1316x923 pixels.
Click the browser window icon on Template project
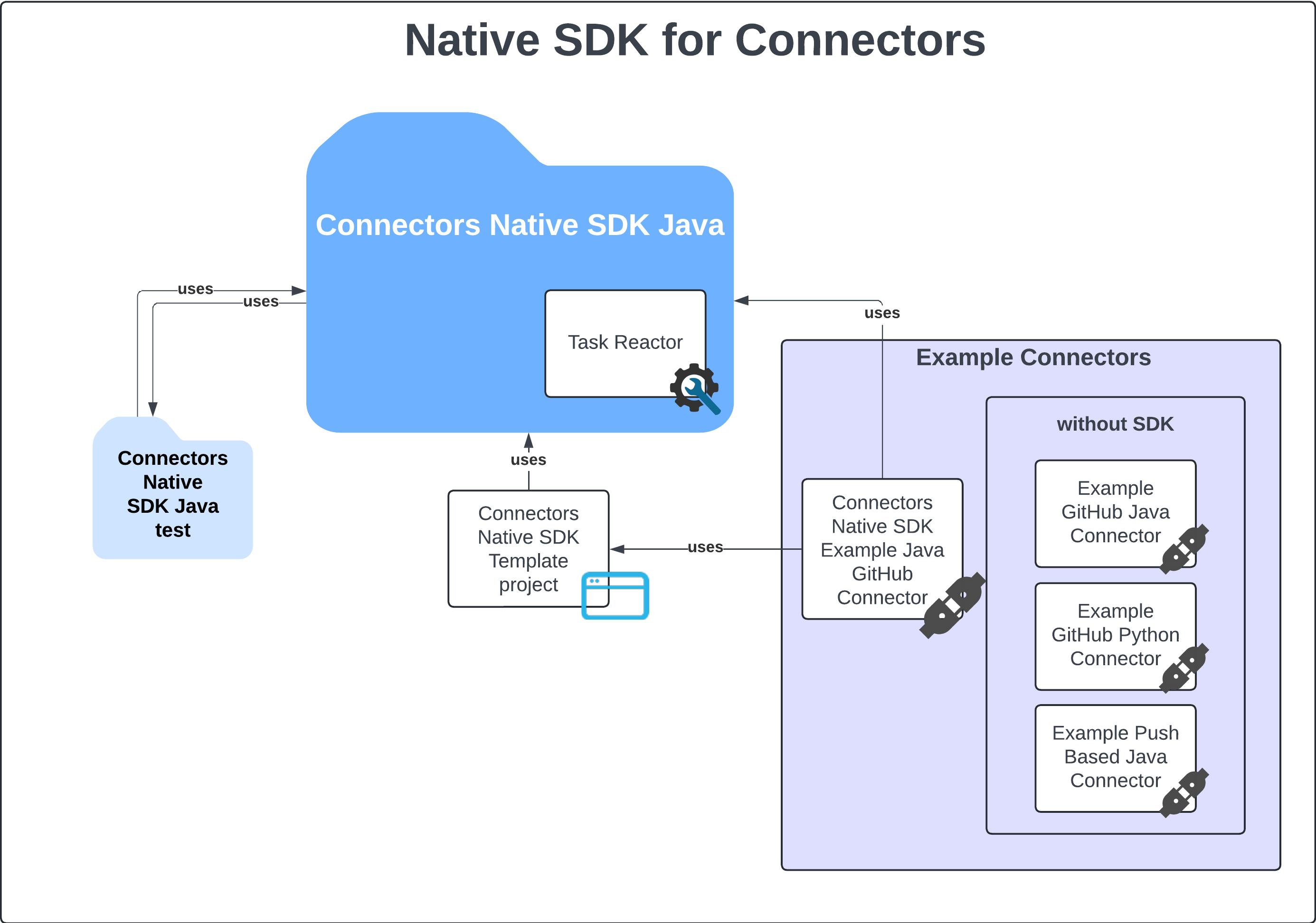(x=615, y=596)
